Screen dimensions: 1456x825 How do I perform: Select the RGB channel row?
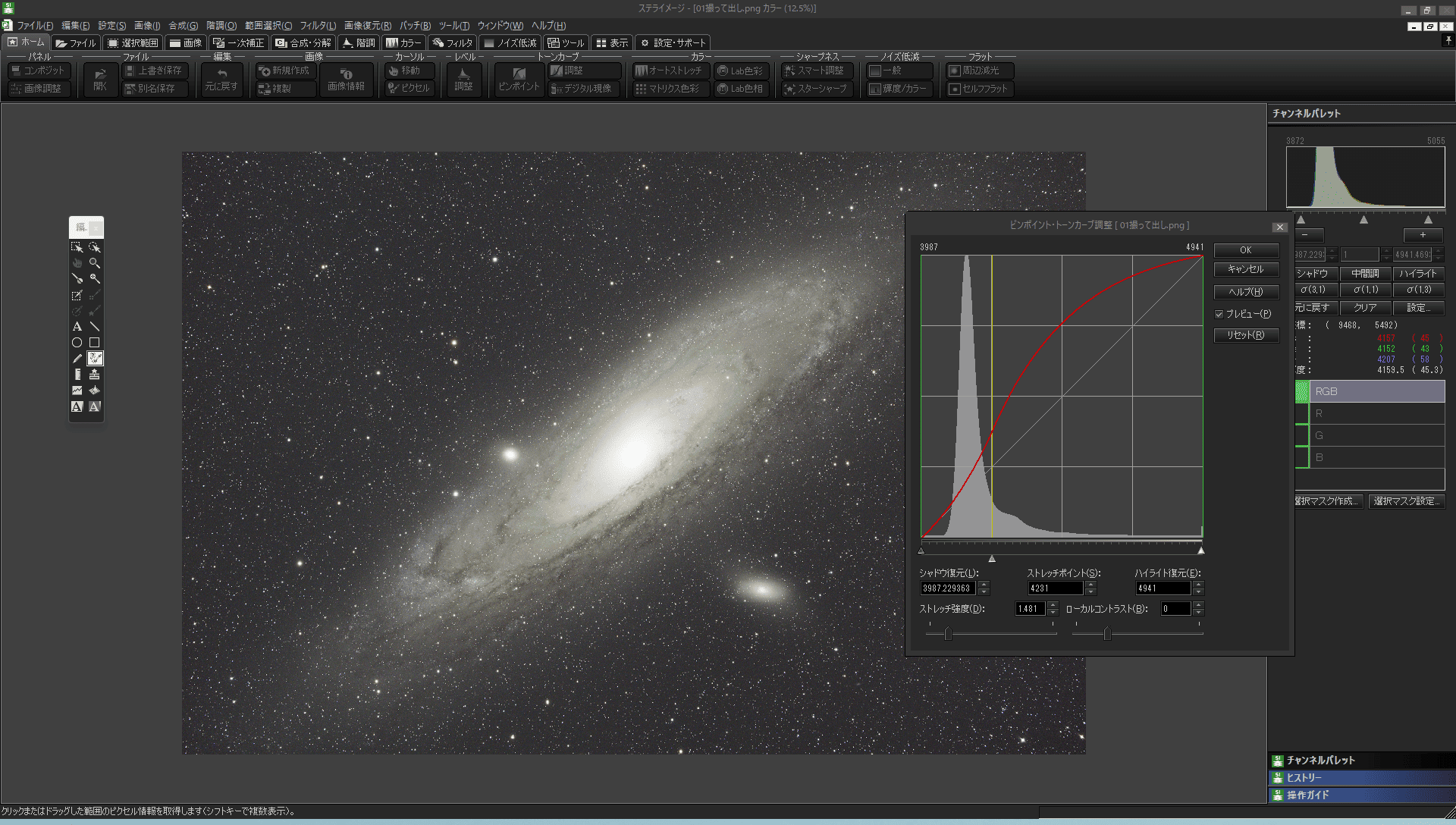(1376, 391)
